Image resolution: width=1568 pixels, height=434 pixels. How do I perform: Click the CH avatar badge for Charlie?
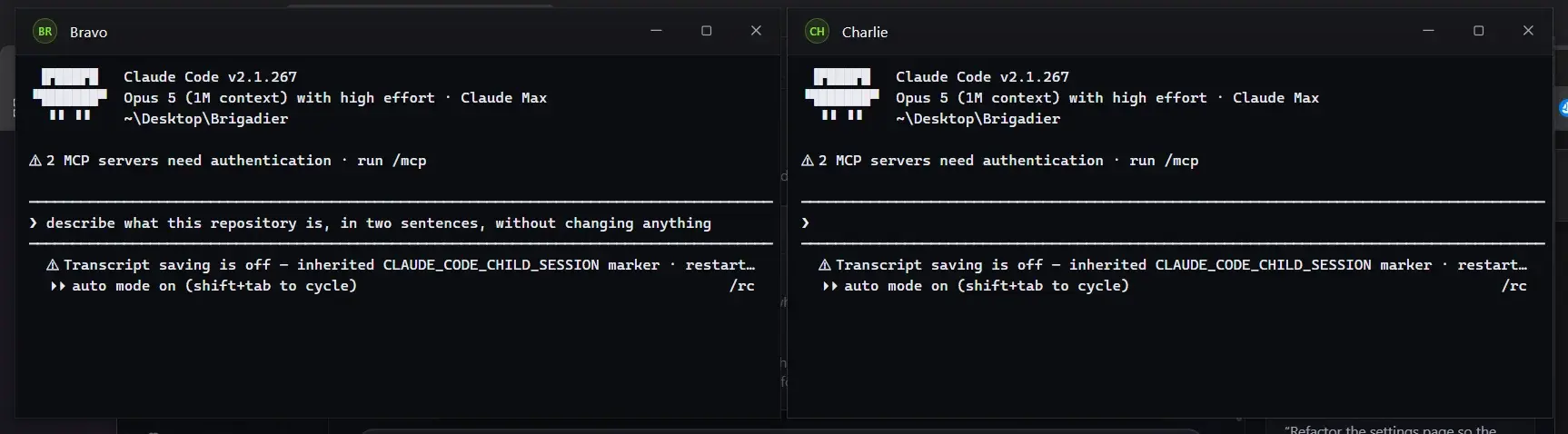click(817, 32)
